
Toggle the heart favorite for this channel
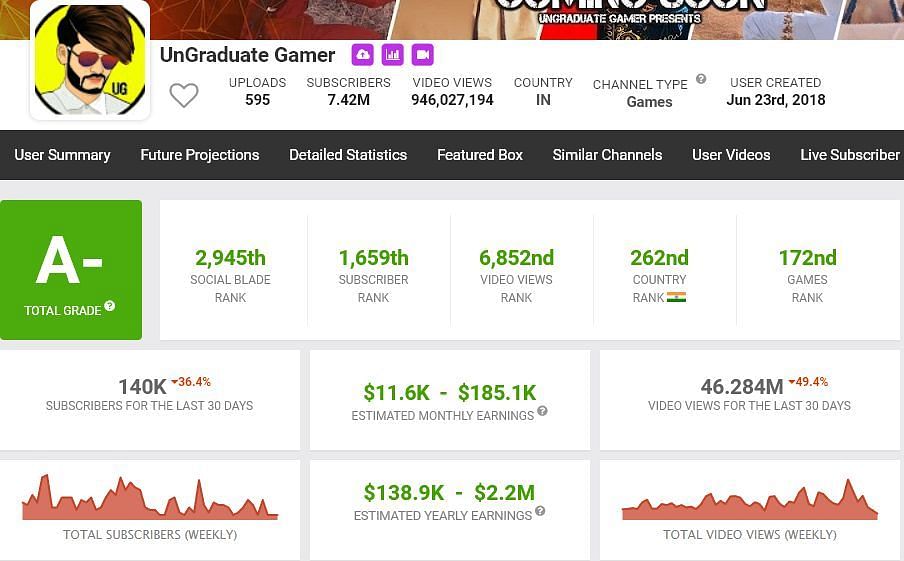coord(183,96)
